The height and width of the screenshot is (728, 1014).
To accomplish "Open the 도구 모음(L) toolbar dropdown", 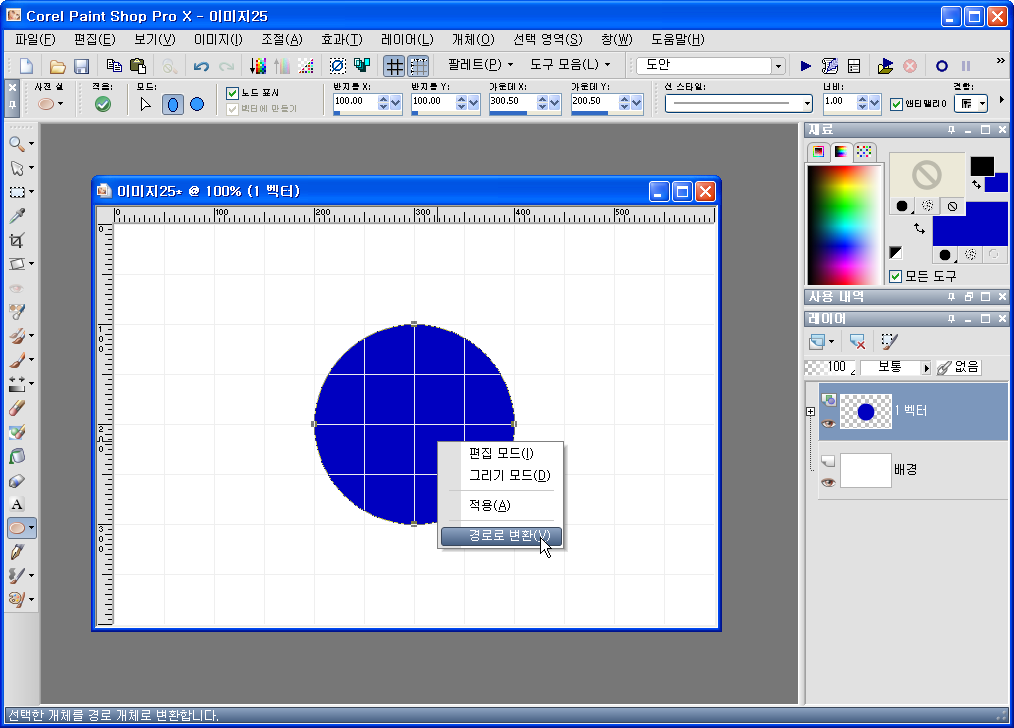I will click(570, 65).
